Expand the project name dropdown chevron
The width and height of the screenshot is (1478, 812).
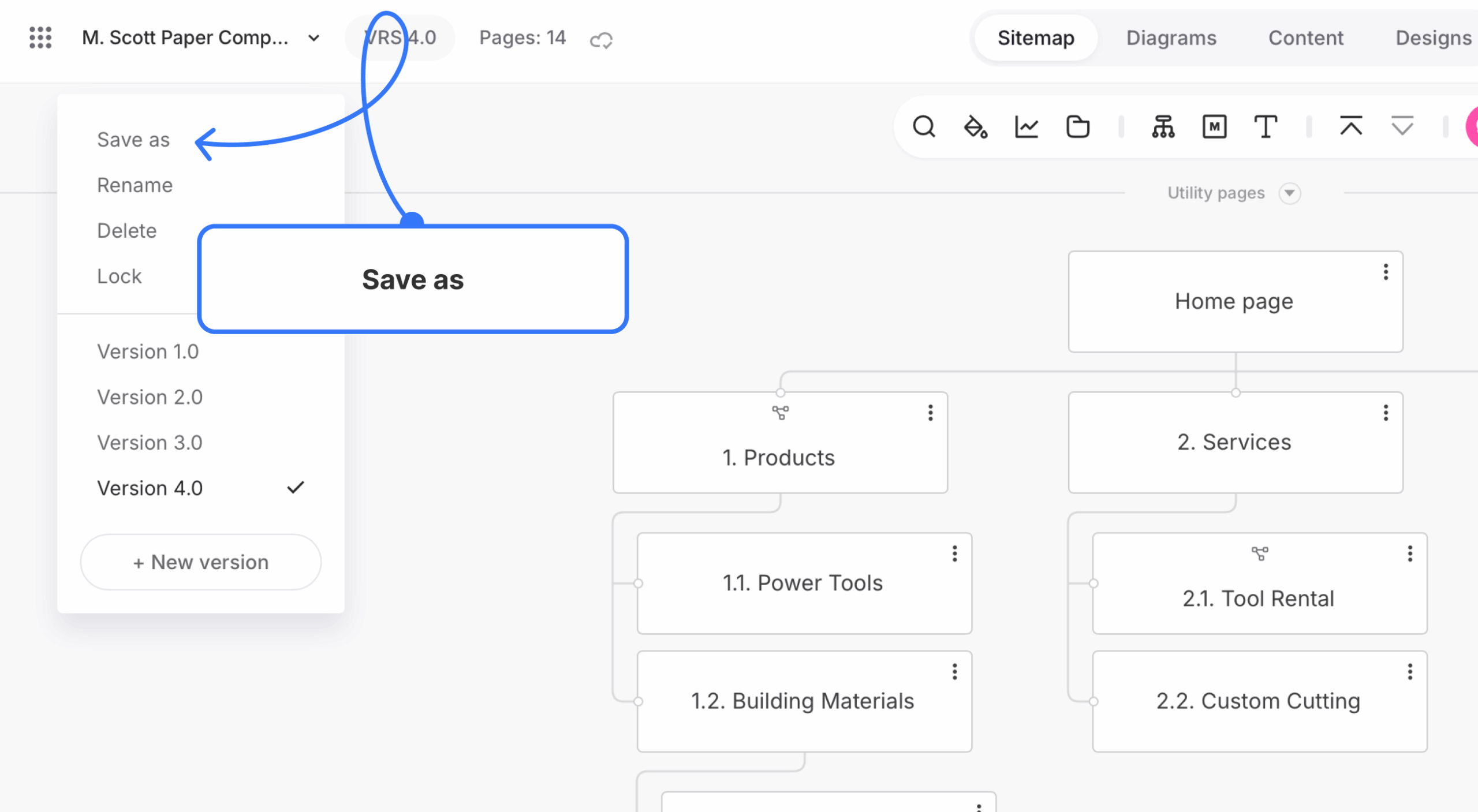point(314,38)
